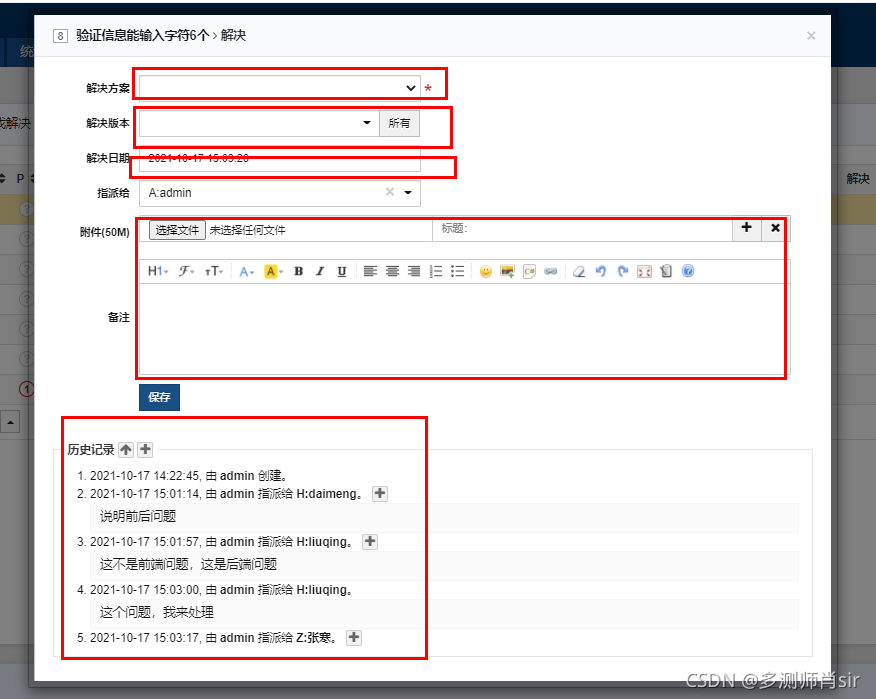This screenshot has width=876, height=699.
Task: Click the 验证信息能输入字符6个 title
Action: click(142, 36)
